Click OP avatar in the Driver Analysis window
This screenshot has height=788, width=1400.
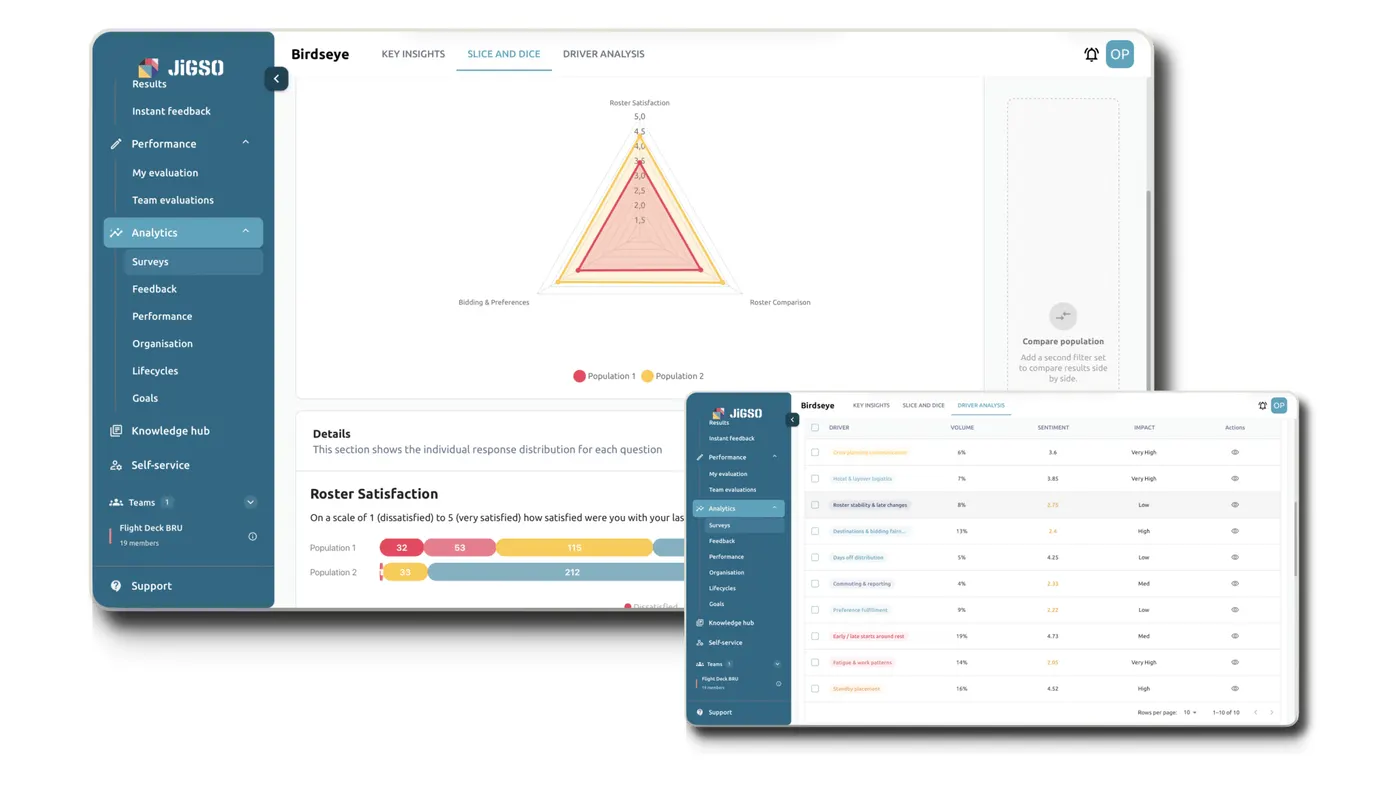click(x=1279, y=405)
